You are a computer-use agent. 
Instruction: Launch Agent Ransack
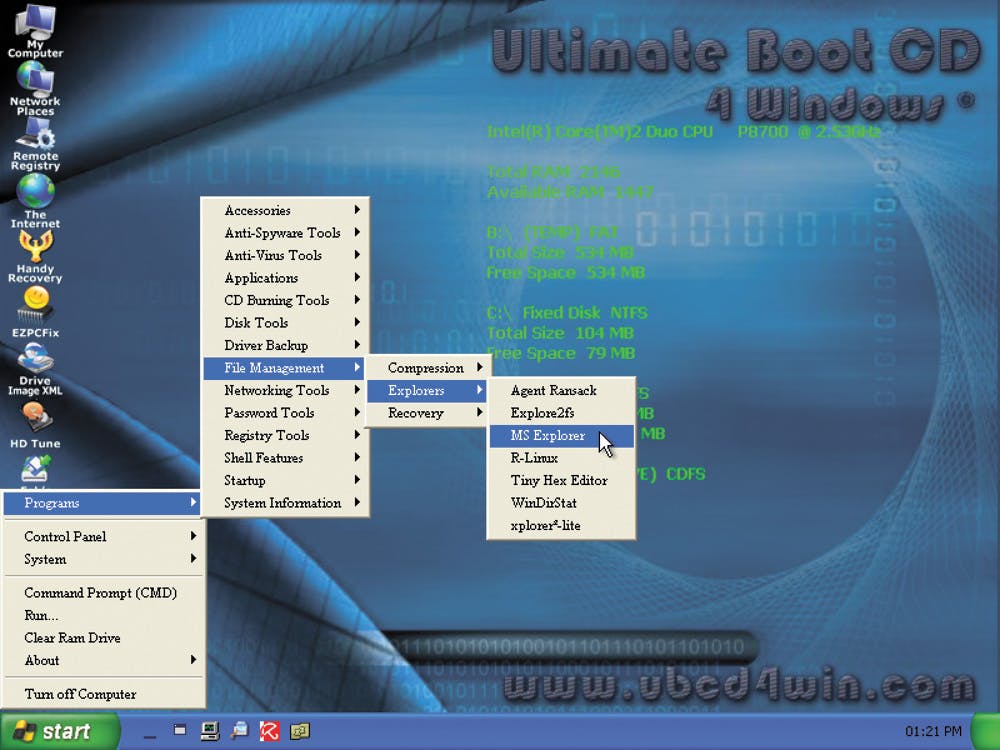pyautogui.click(x=561, y=390)
